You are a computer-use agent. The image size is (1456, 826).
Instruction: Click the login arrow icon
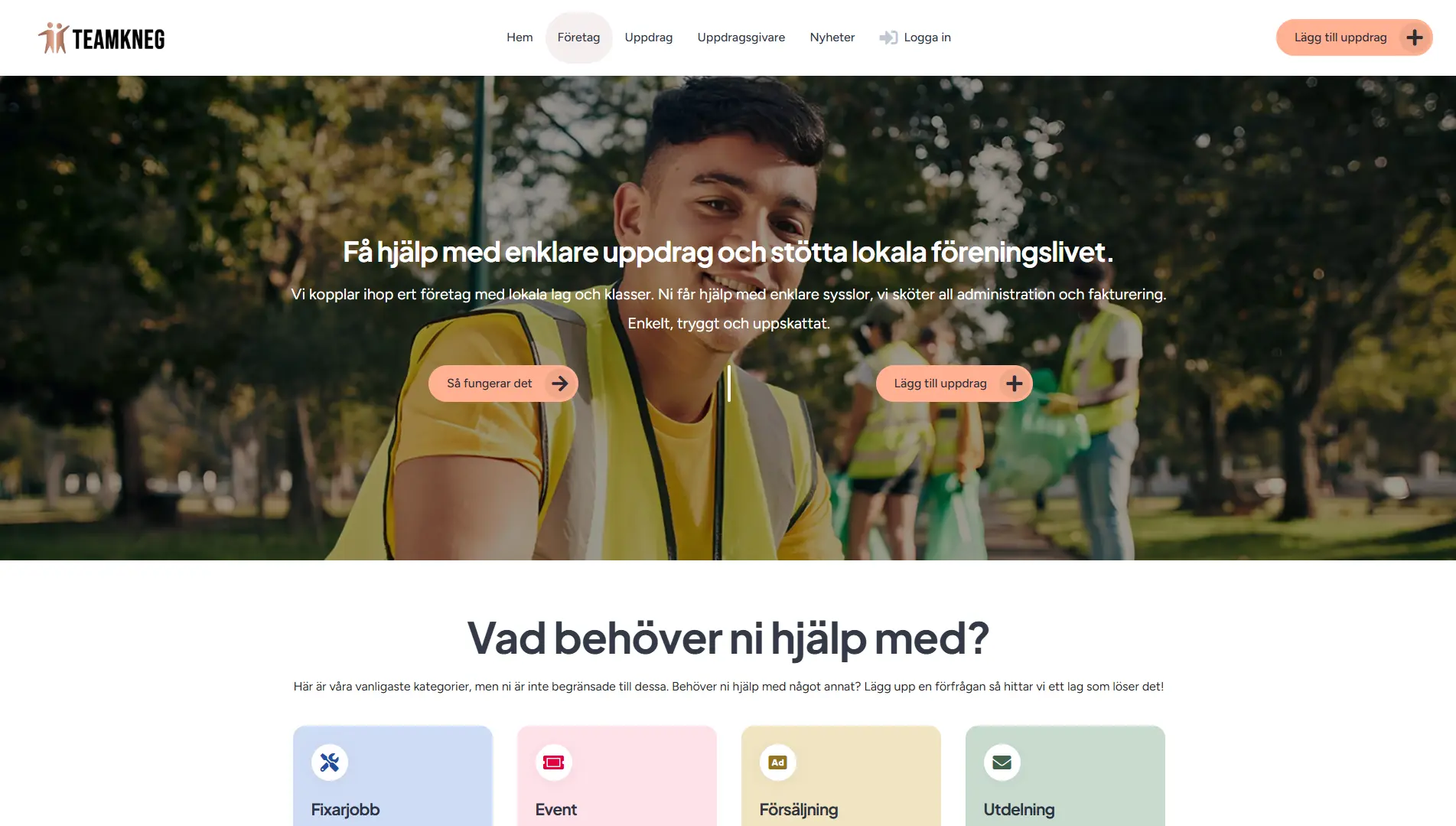click(888, 38)
